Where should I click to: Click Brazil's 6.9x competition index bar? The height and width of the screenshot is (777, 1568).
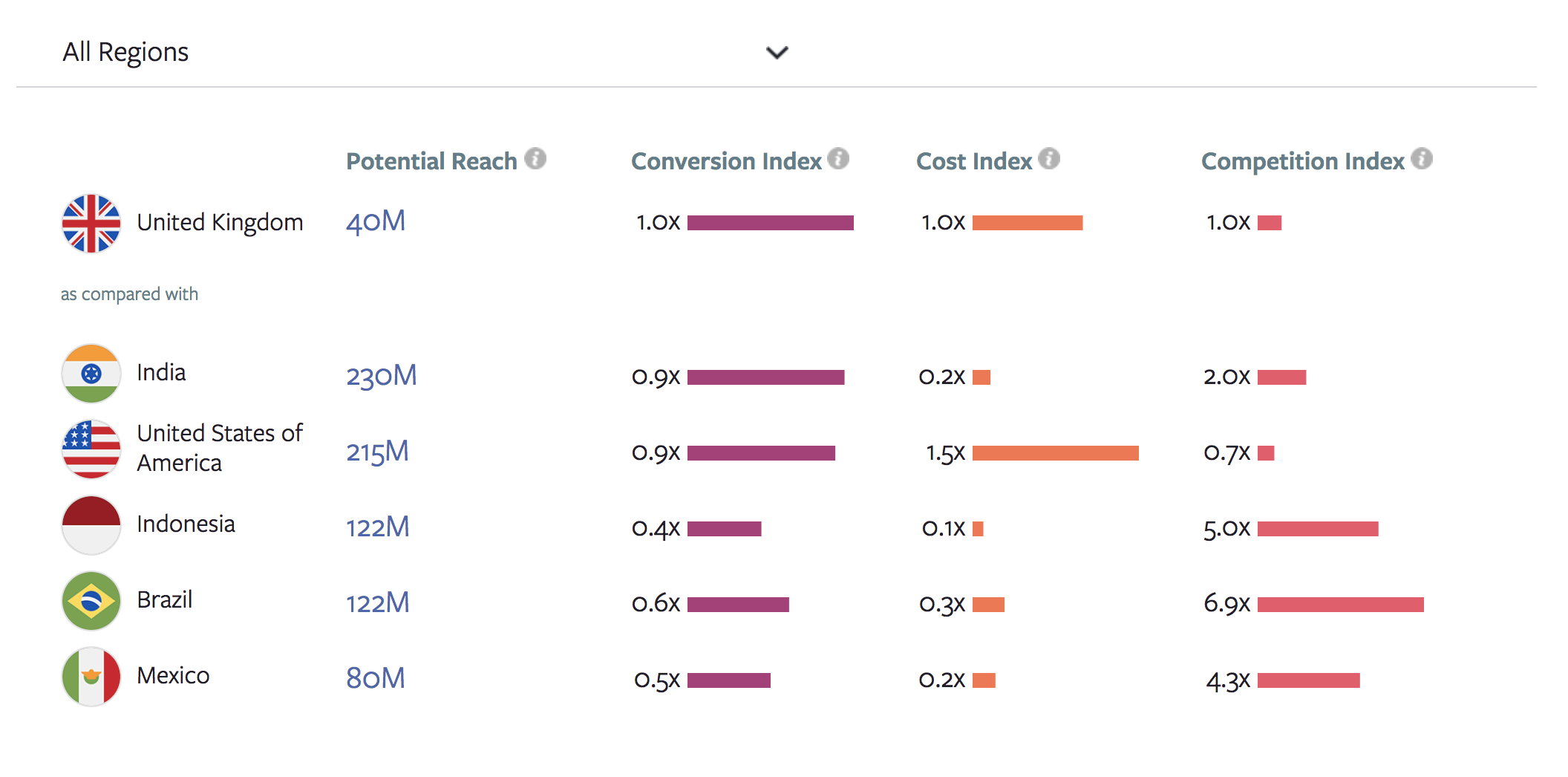point(1340,605)
